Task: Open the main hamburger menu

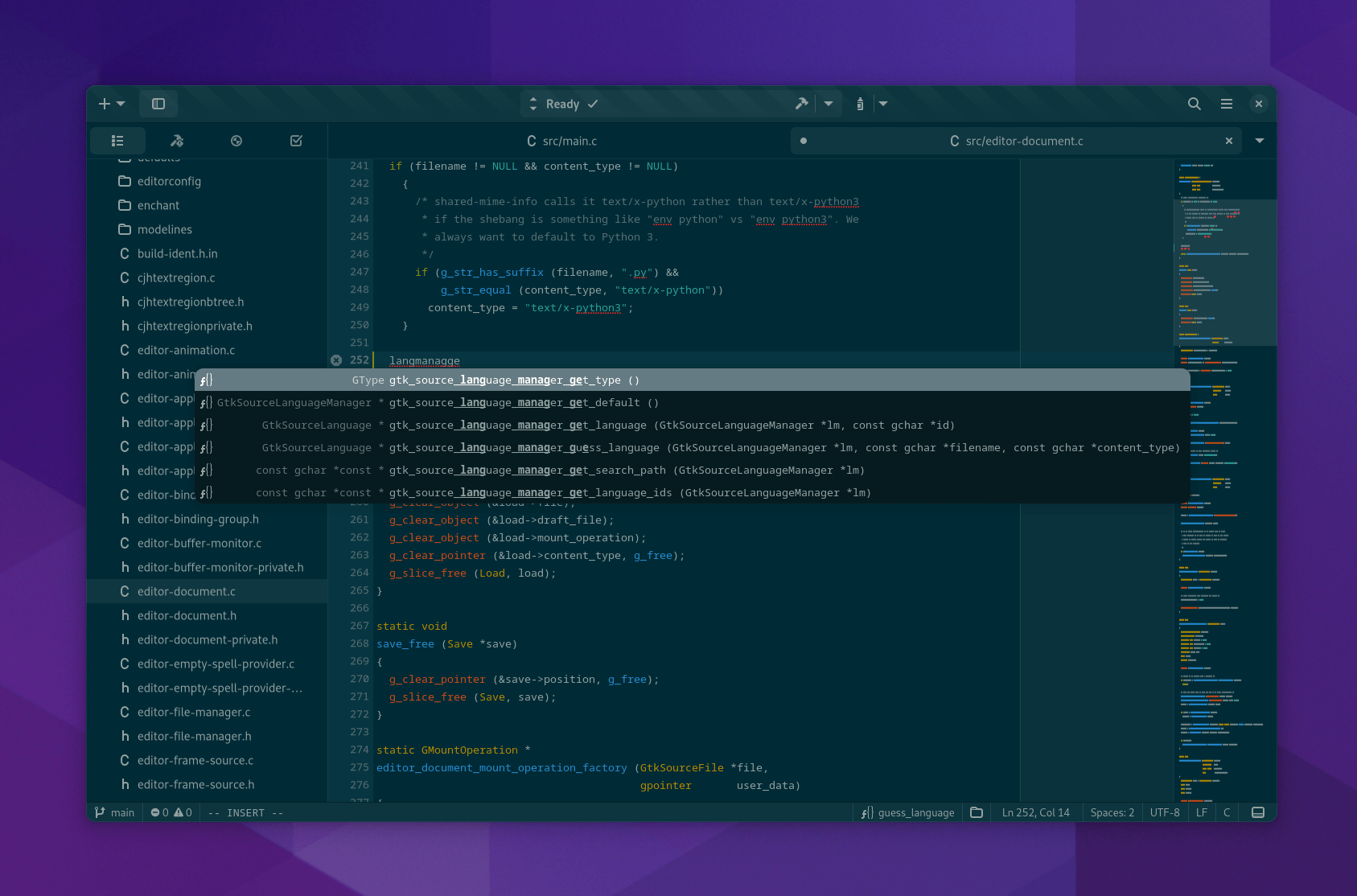Action: pyautogui.click(x=1226, y=104)
